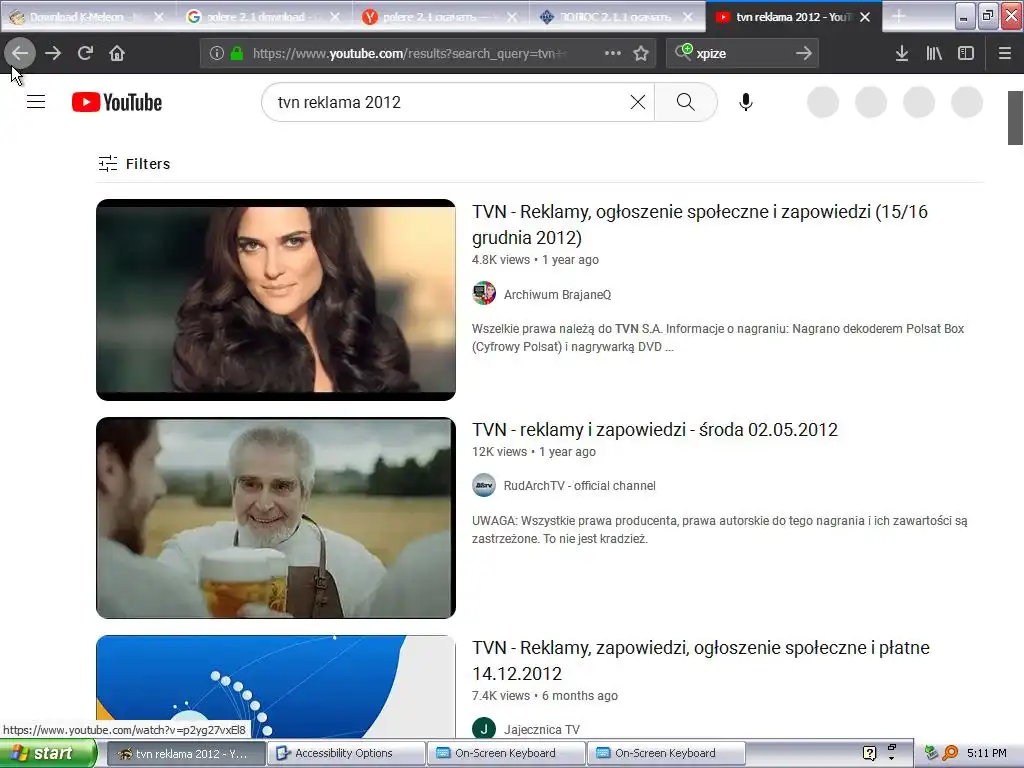Viewport: 1024px width, 768px height.
Task: Click the system tray clock 5:11 PM
Action: pos(987,753)
